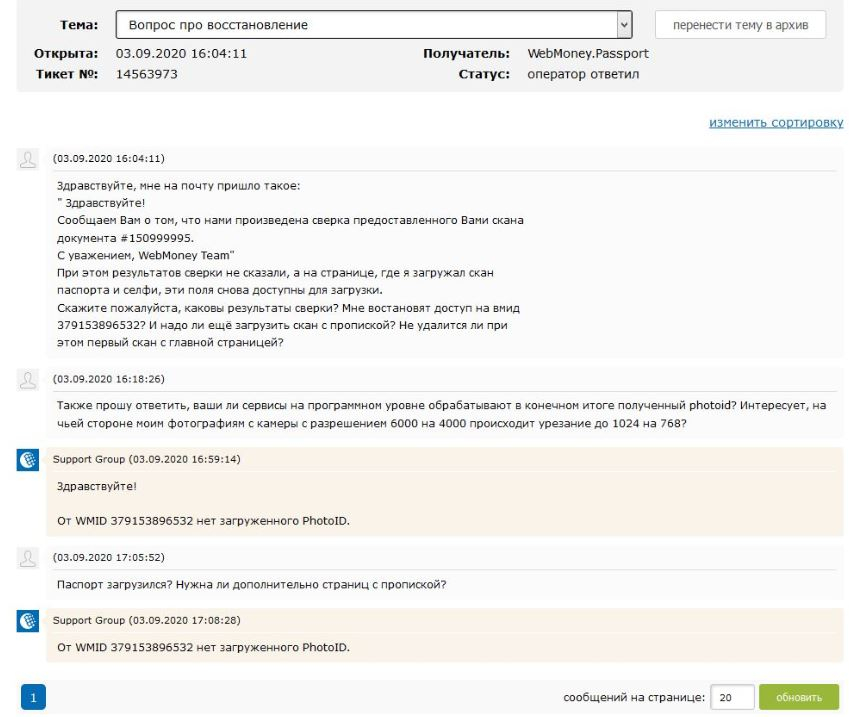The height and width of the screenshot is (717, 849).
Task: Click 'Support Group (03.09.2020 16:59:14)' header
Action: click(146, 459)
